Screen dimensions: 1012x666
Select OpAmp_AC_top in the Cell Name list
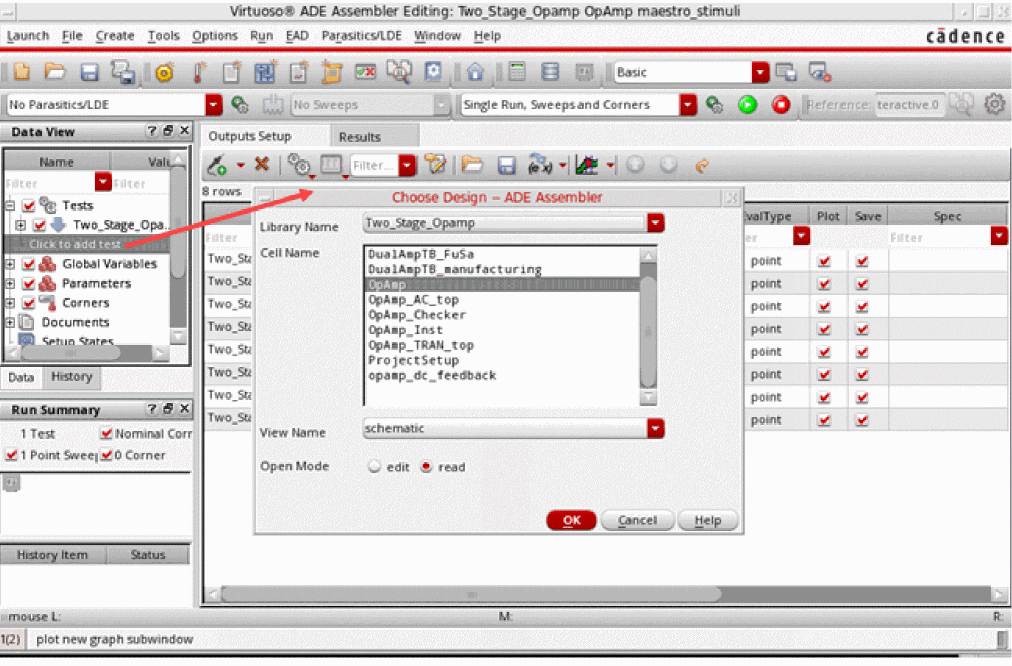click(413, 300)
